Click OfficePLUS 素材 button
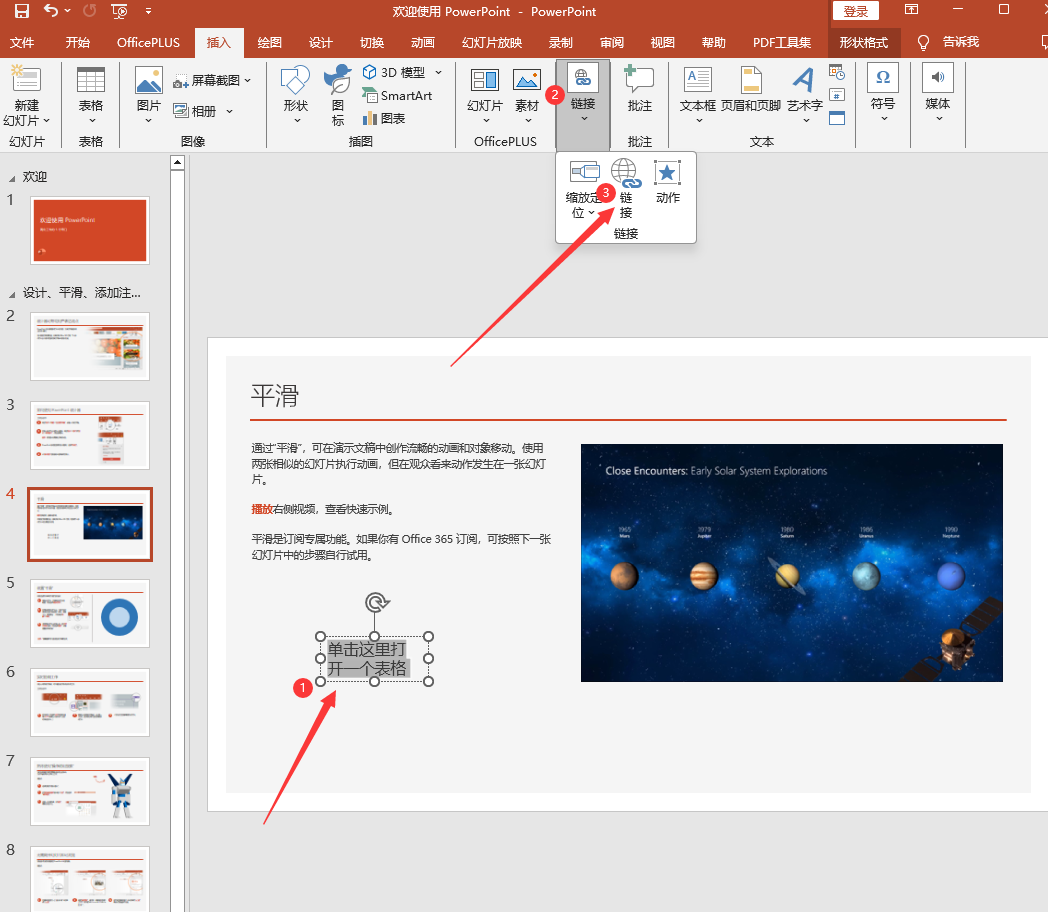Image resolution: width=1048 pixels, height=912 pixels. click(x=527, y=95)
